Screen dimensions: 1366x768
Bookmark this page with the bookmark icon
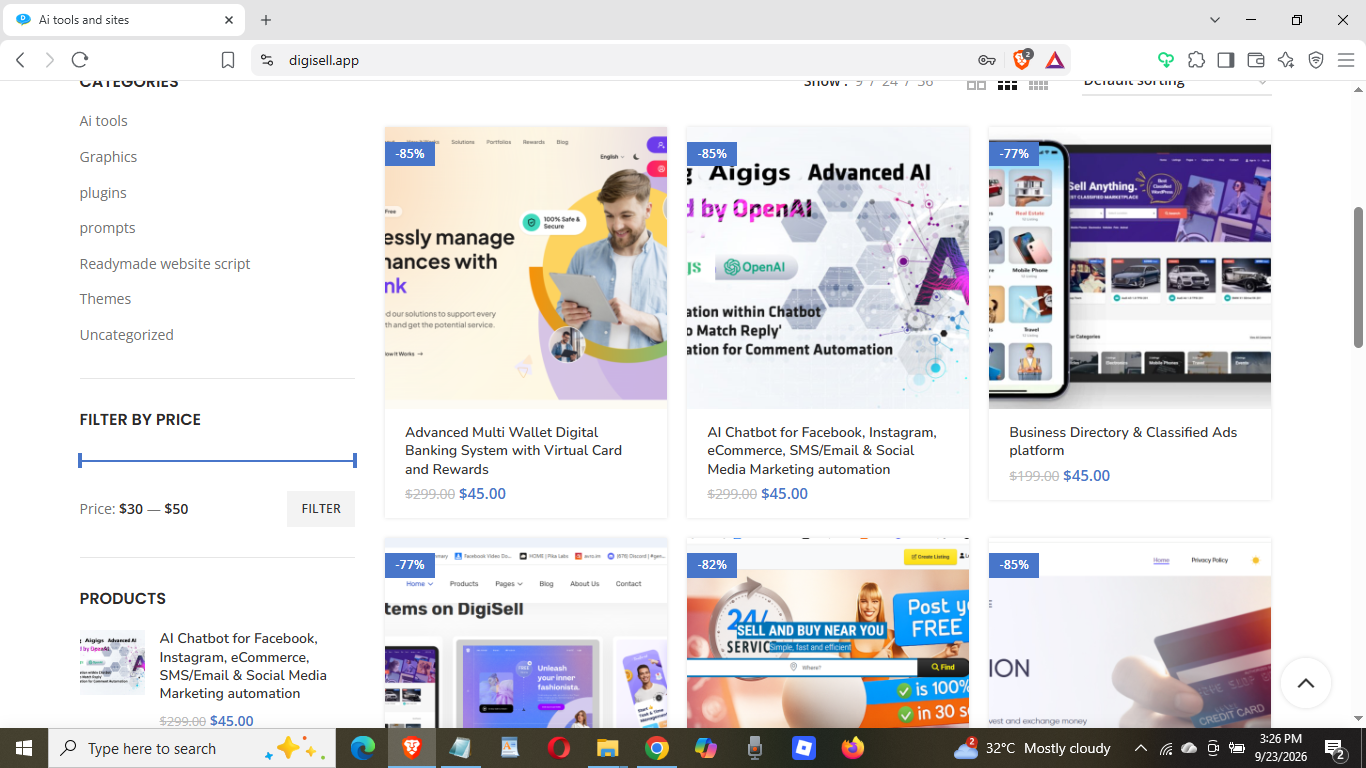pyautogui.click(x=228, y=60)
